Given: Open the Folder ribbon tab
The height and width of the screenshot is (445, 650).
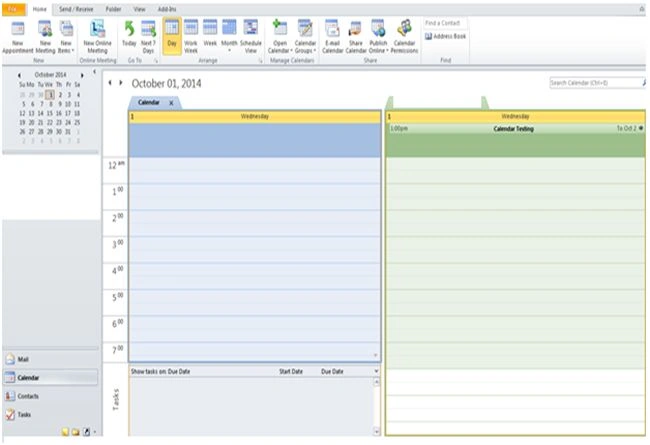Looking at the screenshot, I should 113,9.
